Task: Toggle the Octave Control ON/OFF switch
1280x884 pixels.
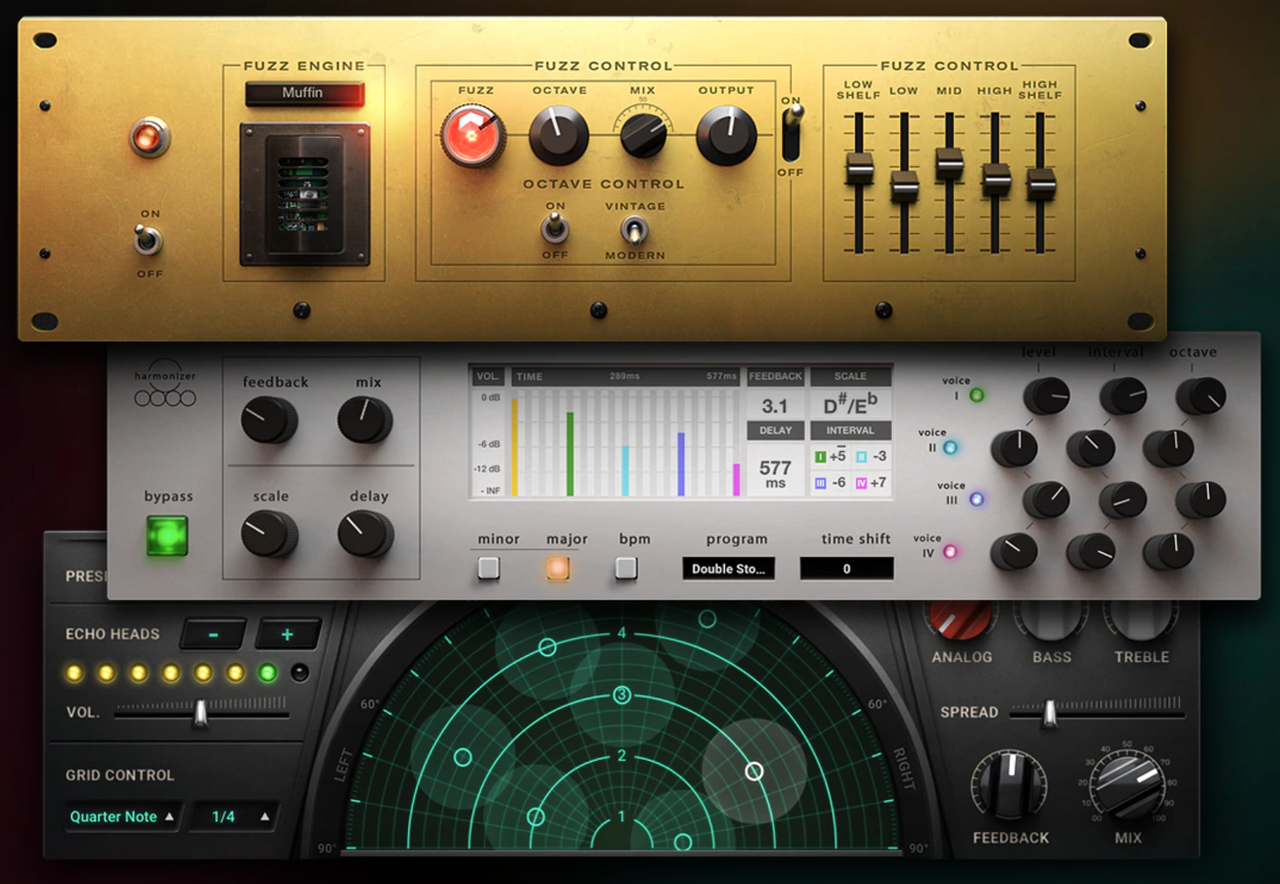Action: [x=554, y=229]
